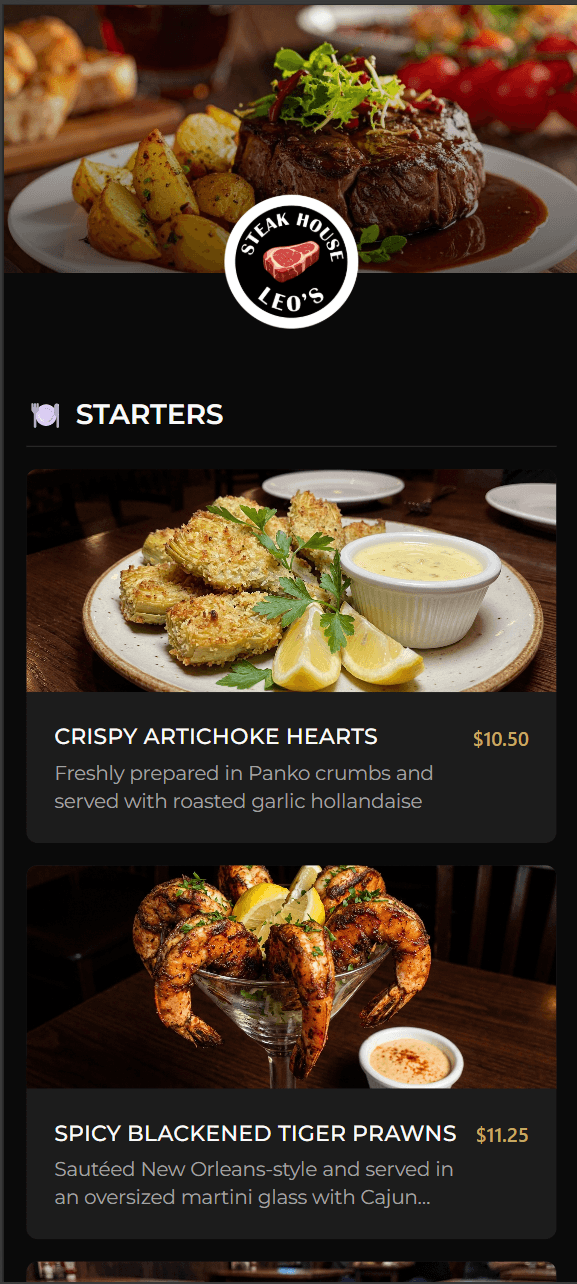Click the dipping sauce ramekin in the prawns photo
The image size is (577, 1284).
[x=411, y=1057]
